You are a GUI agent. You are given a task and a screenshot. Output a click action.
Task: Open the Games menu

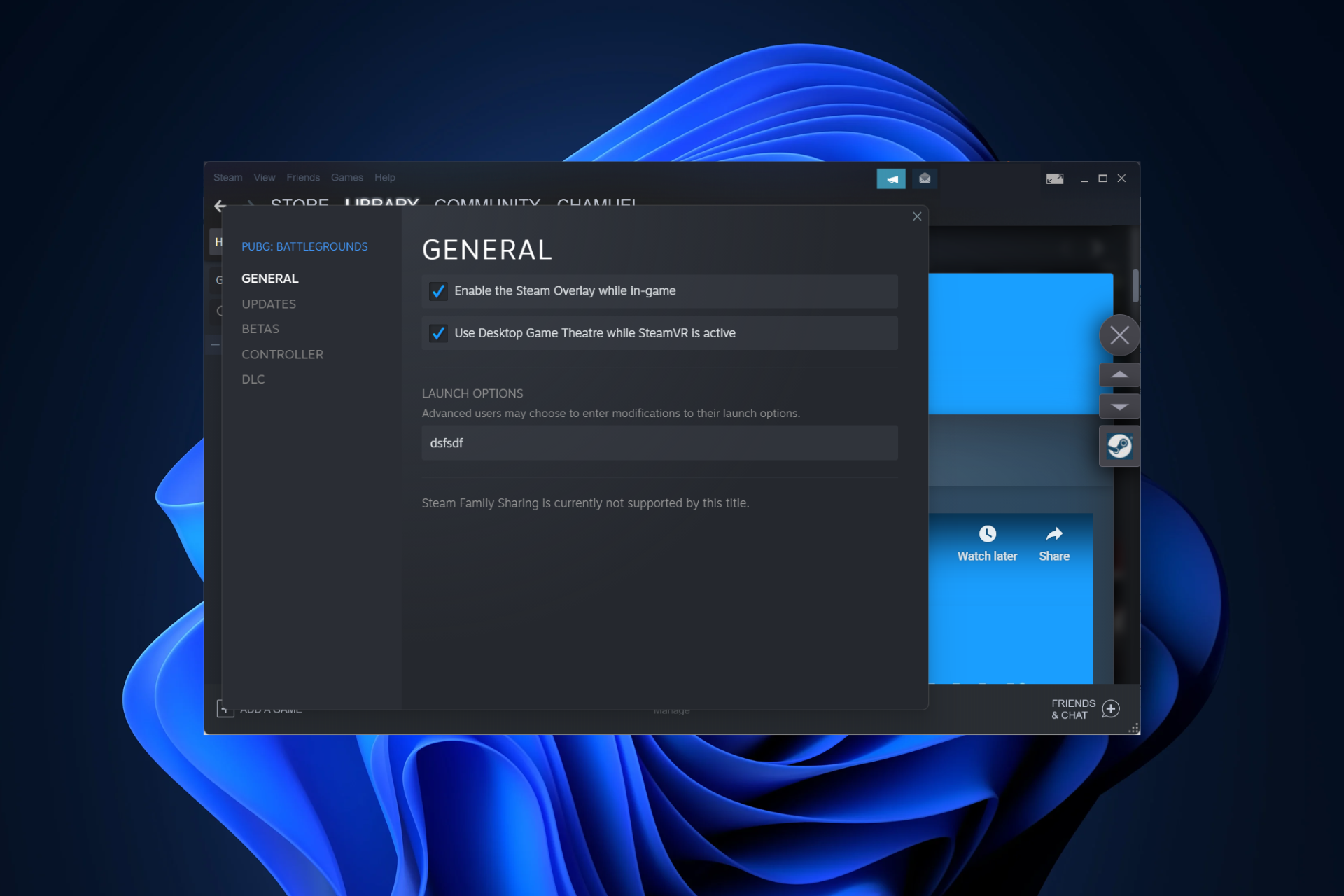click(347, 178)
